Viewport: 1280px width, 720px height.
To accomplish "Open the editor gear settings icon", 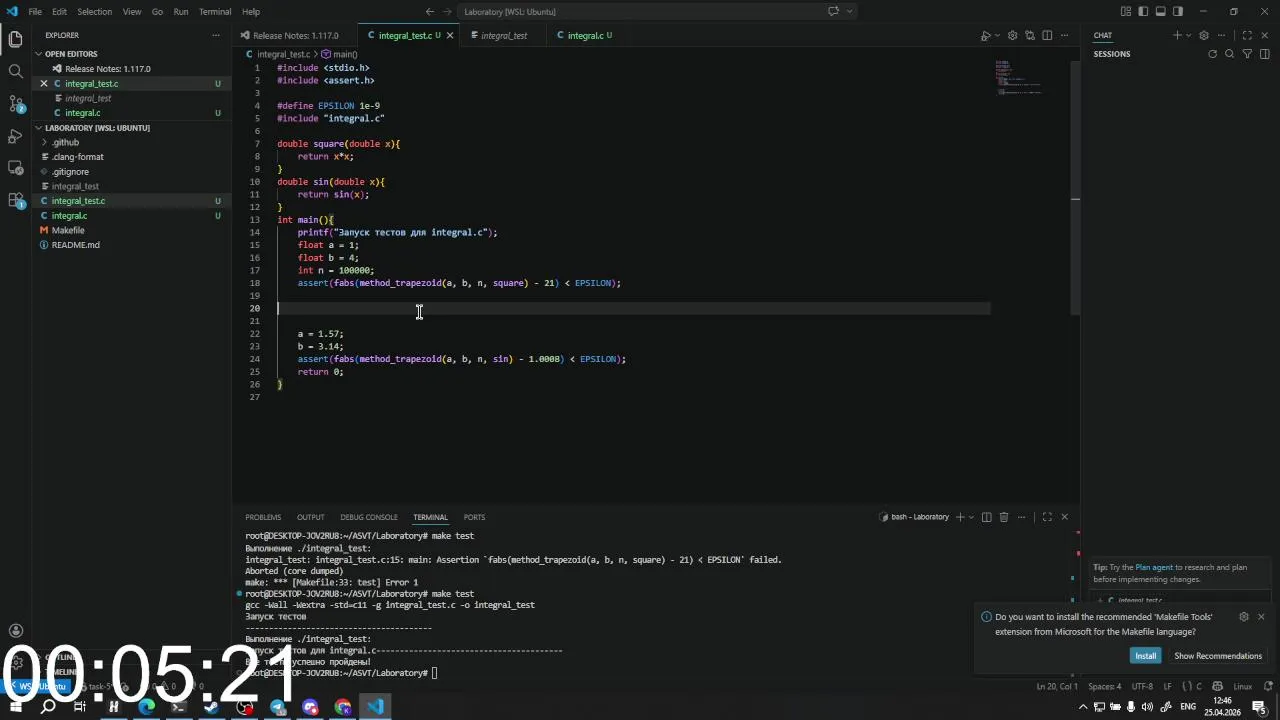I will (x=1012, y=35).
